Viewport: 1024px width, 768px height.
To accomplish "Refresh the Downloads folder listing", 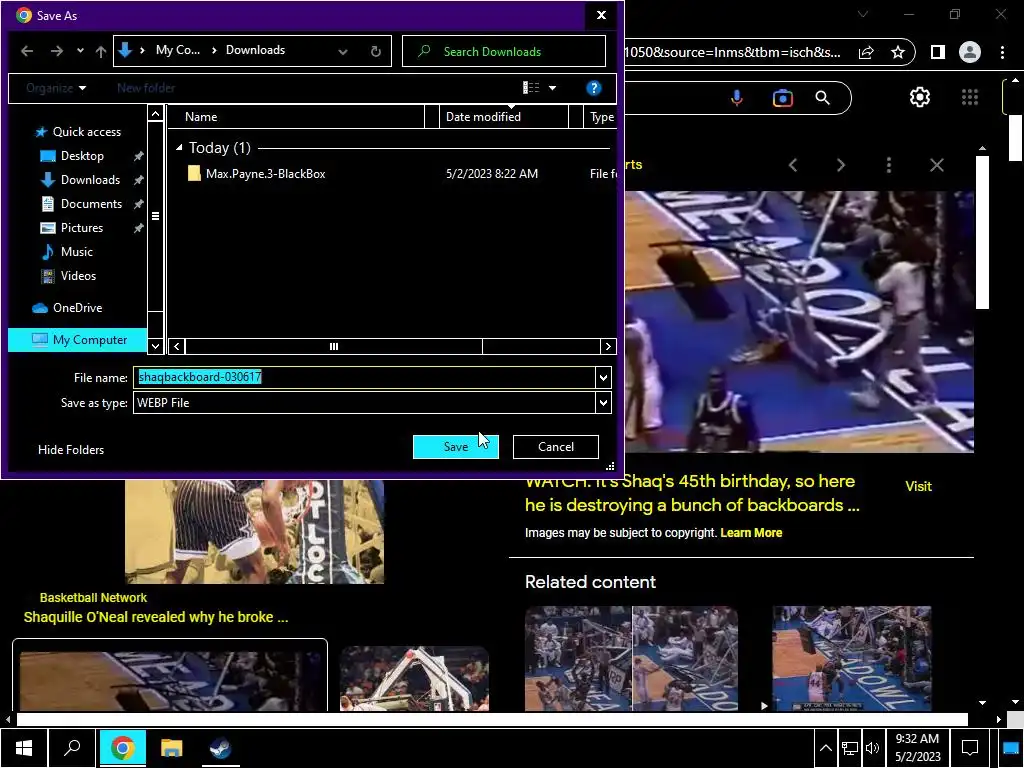I will (x=376, y=52).
